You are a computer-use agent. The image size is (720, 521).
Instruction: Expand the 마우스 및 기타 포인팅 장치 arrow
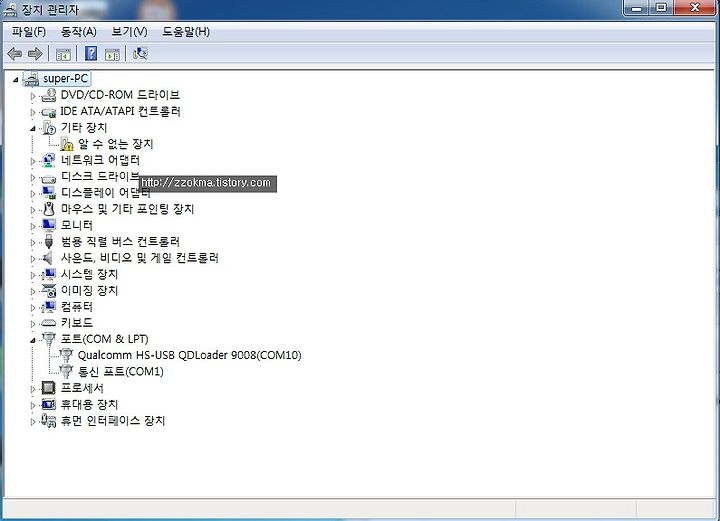[33, 210]
